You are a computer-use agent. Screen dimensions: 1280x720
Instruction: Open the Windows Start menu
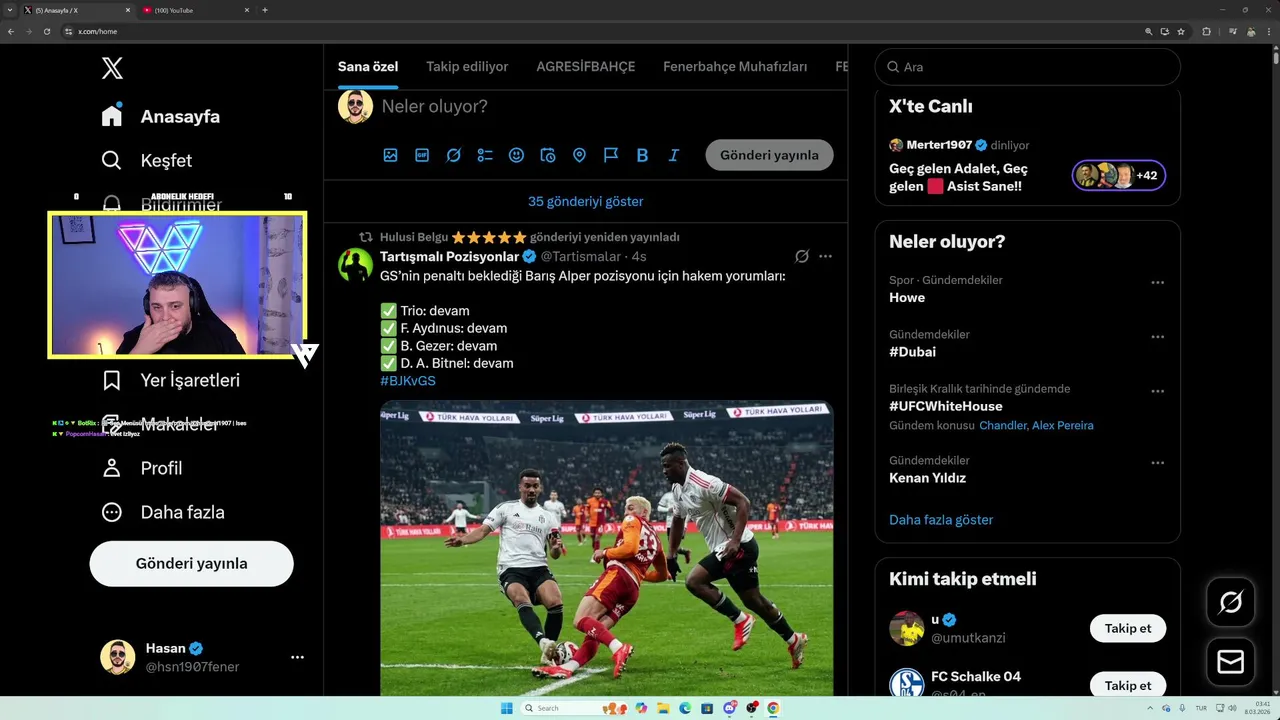point(506,708)
